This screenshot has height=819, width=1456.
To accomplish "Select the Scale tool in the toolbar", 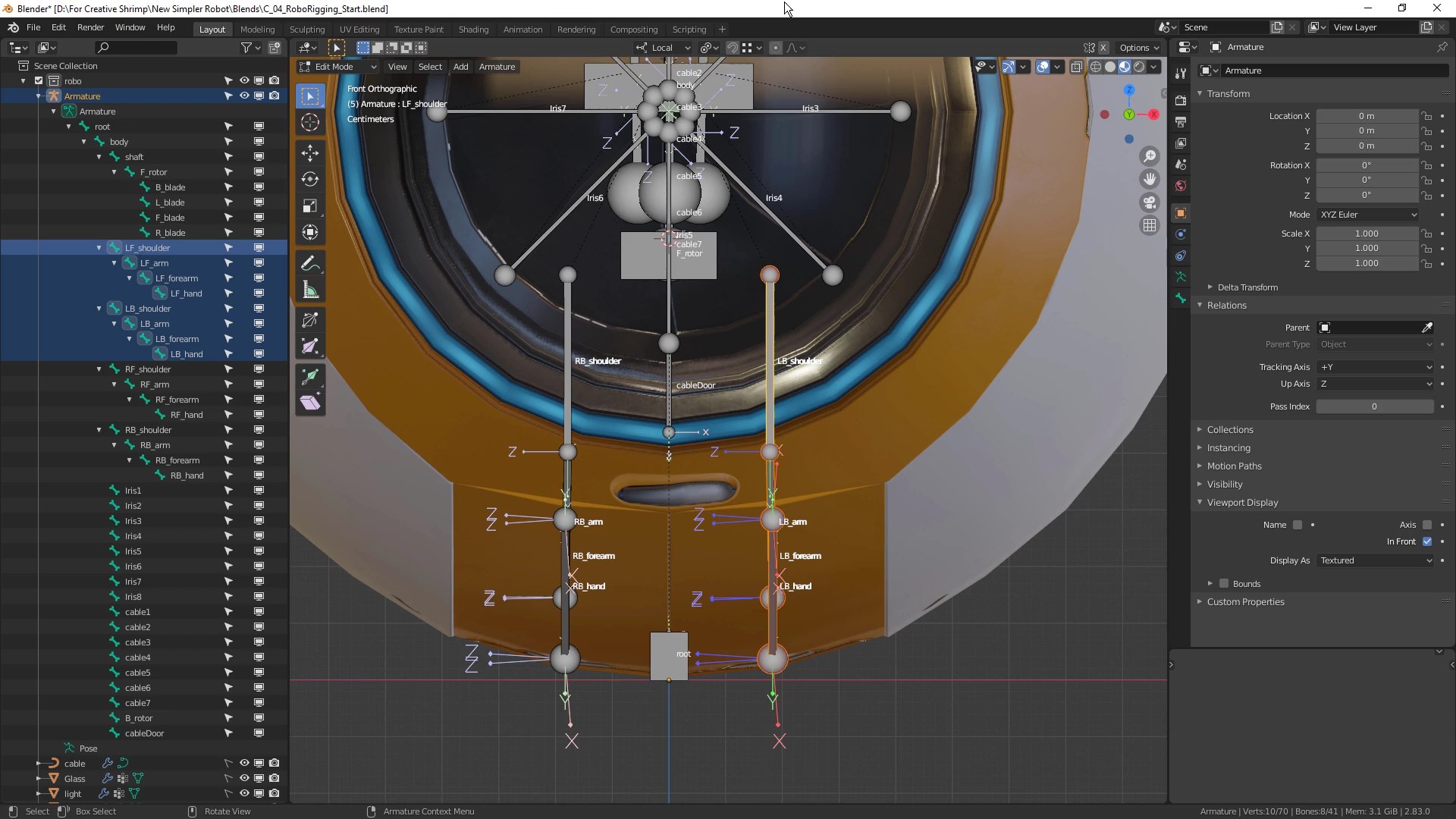I will click(309, 206).
